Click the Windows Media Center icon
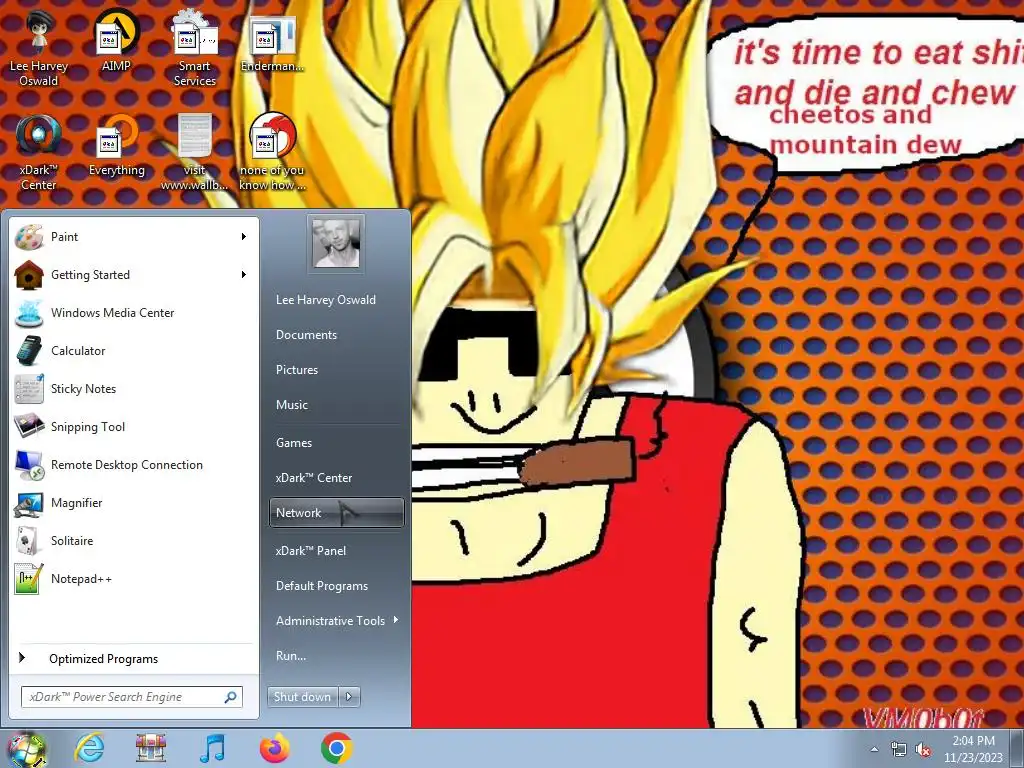 tap(29, 313)
